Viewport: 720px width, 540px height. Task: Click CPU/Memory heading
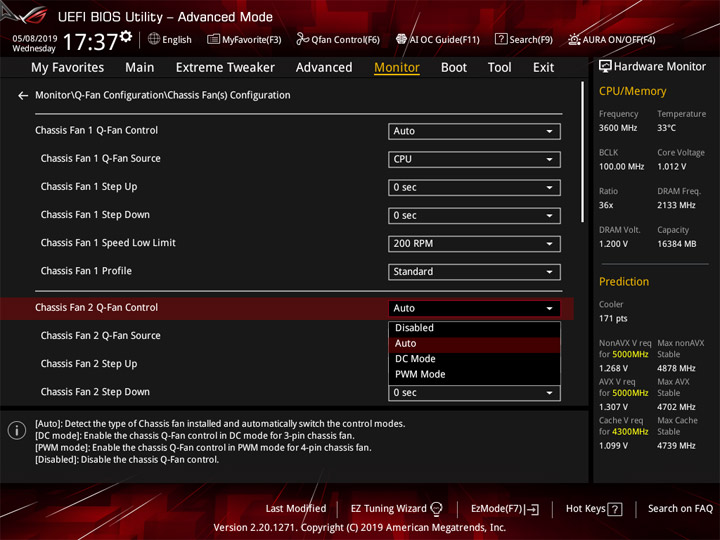point(632,91)
